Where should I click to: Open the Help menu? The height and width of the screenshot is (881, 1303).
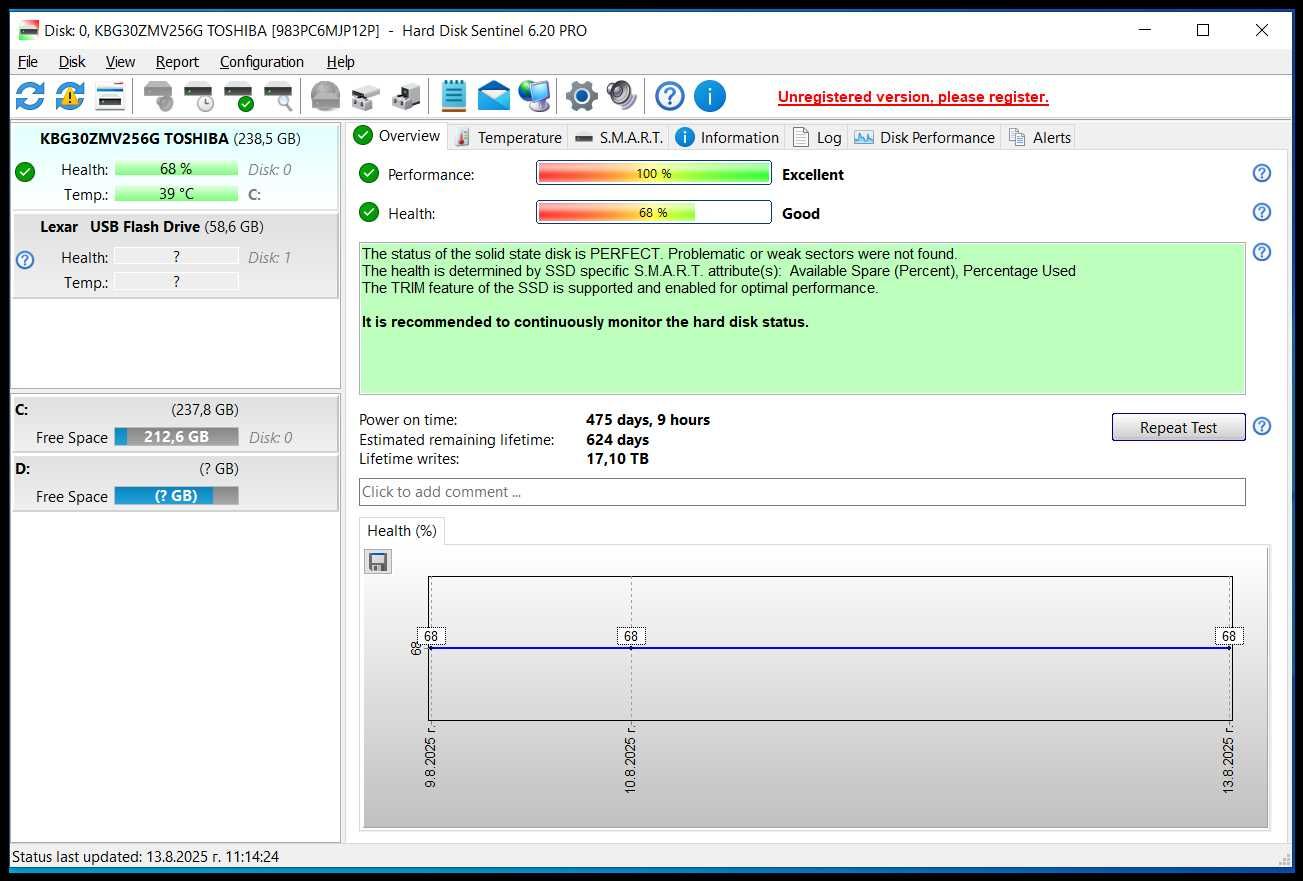tap(340, 62)
